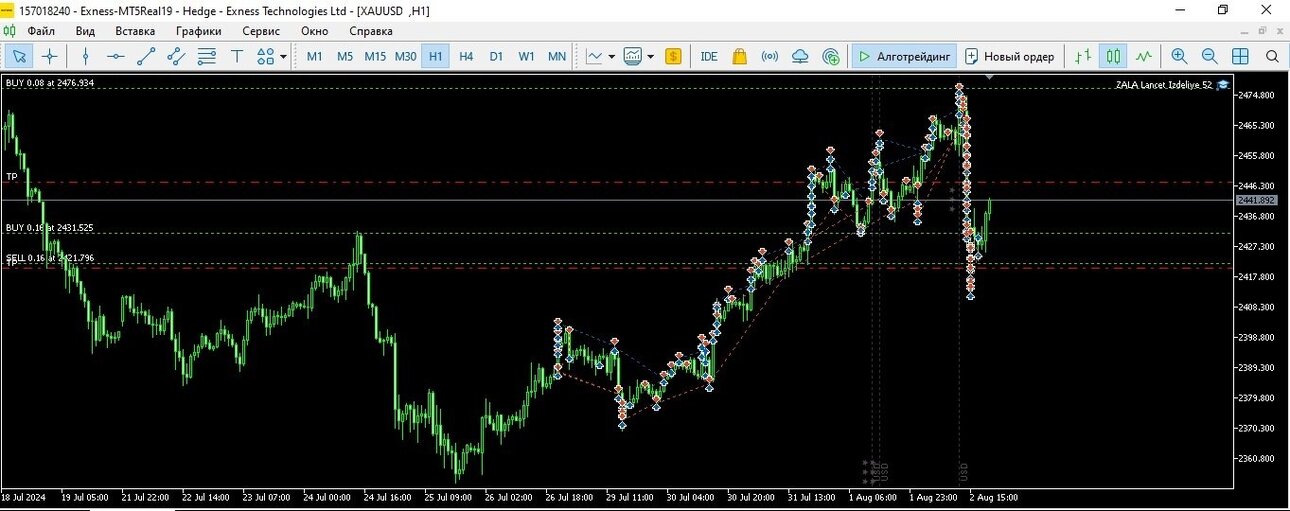Toggle the H1 timeframe button
The width and height of the screenshot is (1290, 511).
pos(436,56)
